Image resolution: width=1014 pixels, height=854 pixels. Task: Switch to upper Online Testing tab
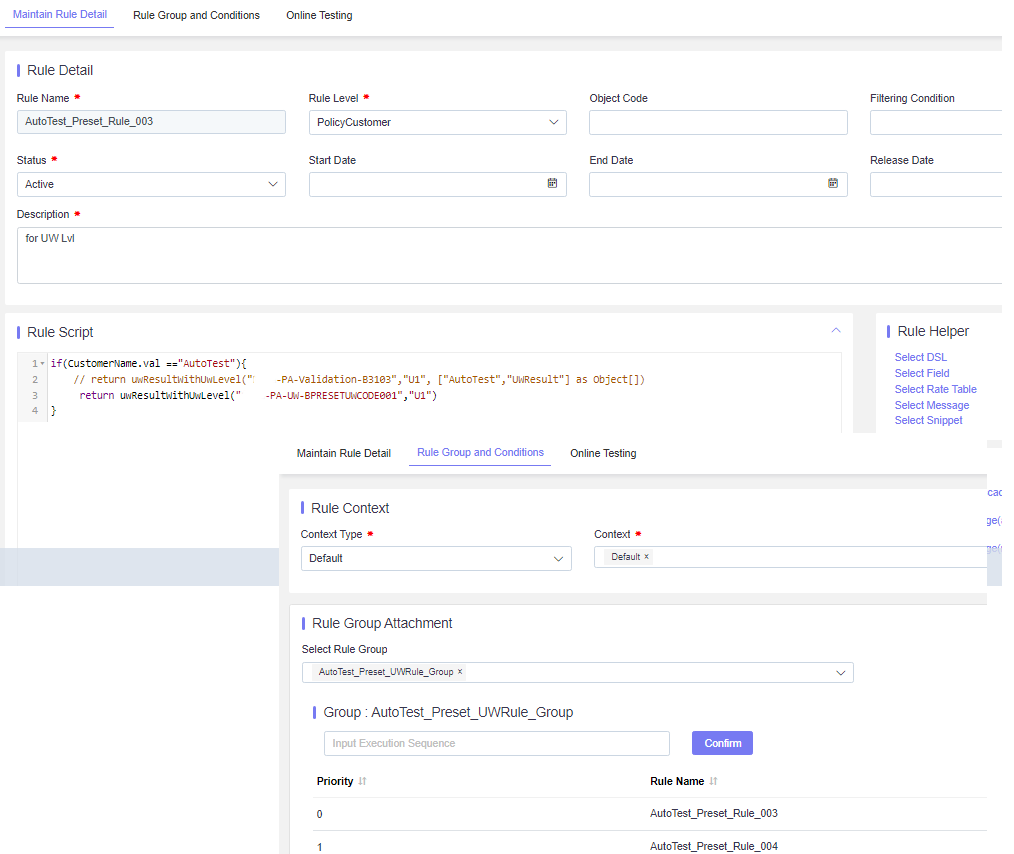tap(319, 16)
